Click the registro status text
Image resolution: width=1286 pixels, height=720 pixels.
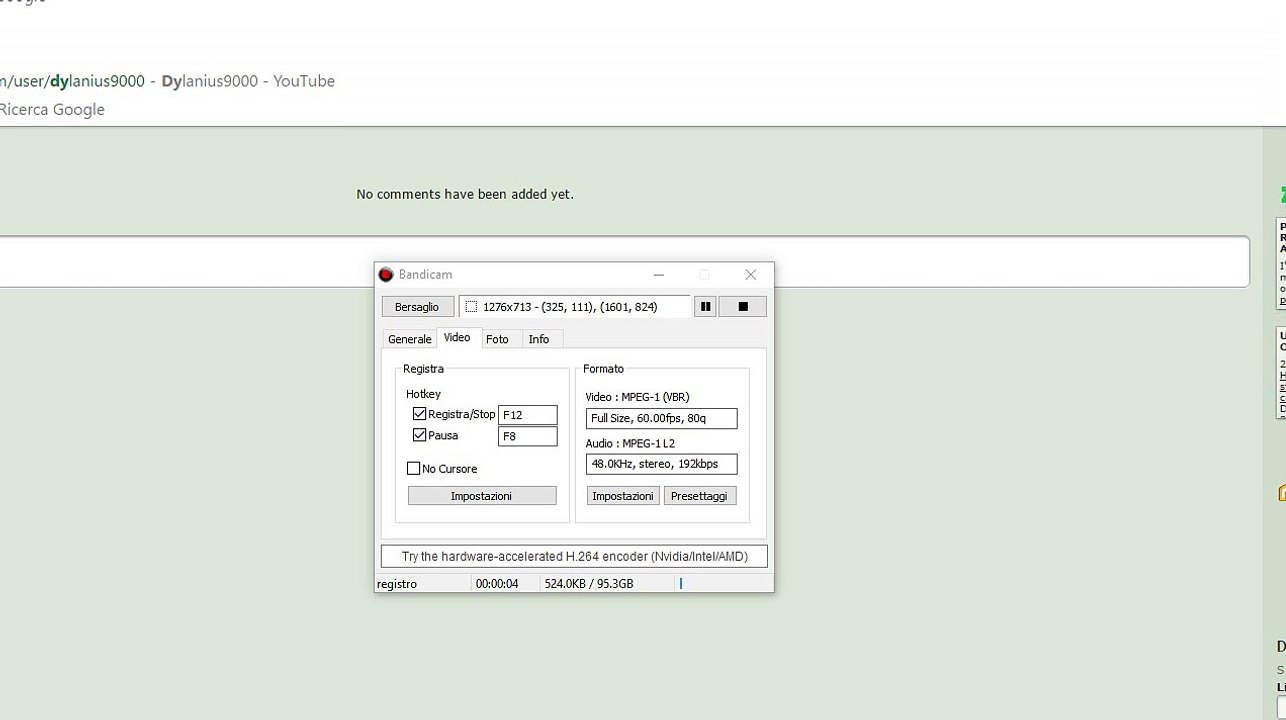397,584
